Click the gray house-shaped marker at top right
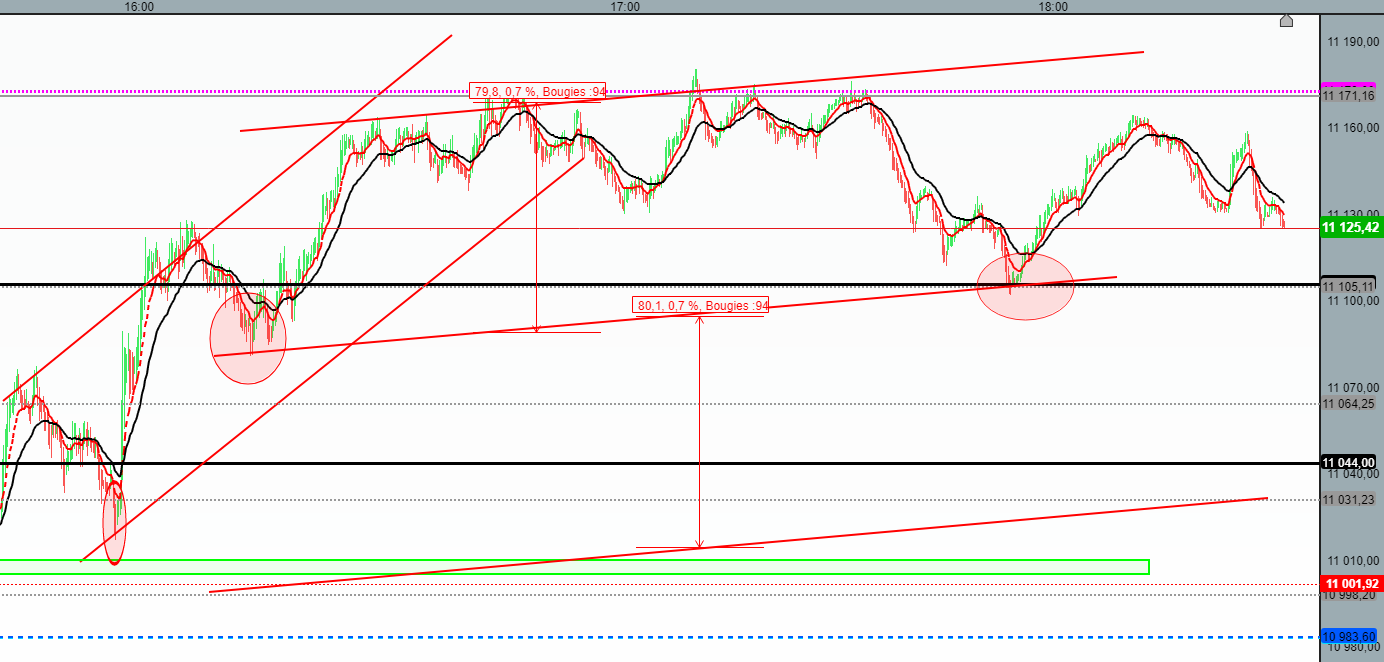This screenshot has height=662, width=1384. tap(1286, 20)
